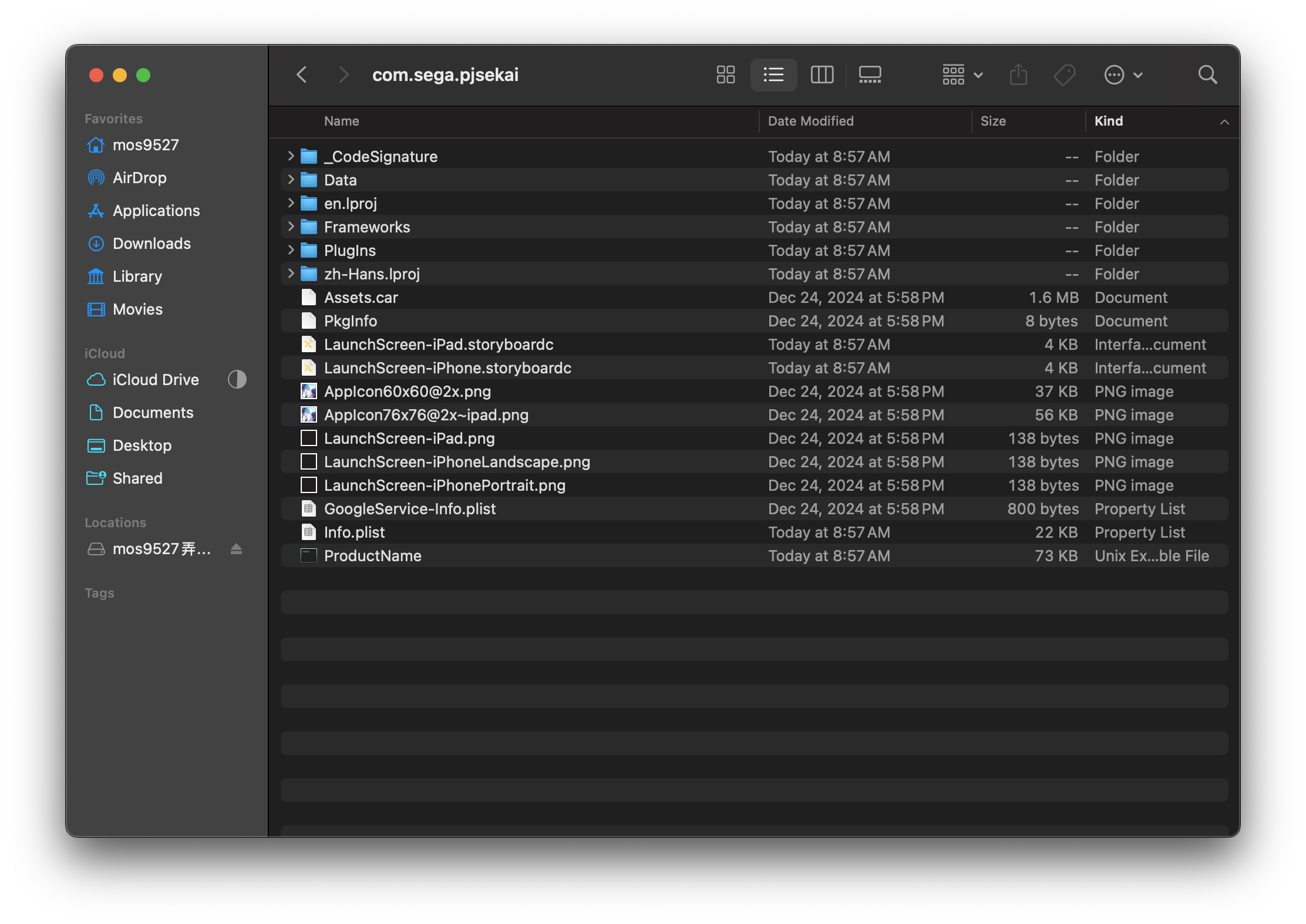
Task: Eject the mos9527 disk
Action: (x=236, y=549)
